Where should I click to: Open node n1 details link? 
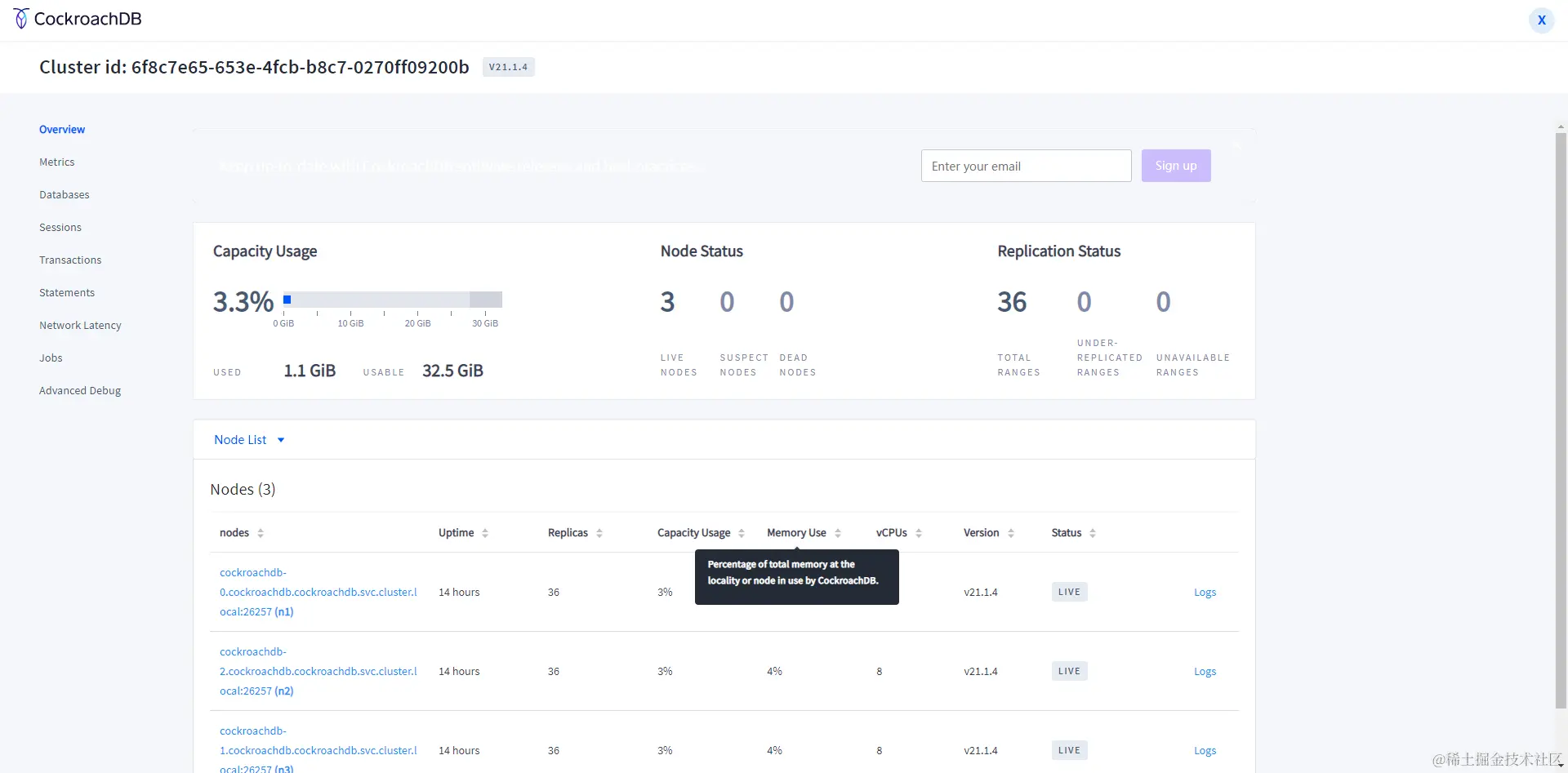(x=318, y=592)
